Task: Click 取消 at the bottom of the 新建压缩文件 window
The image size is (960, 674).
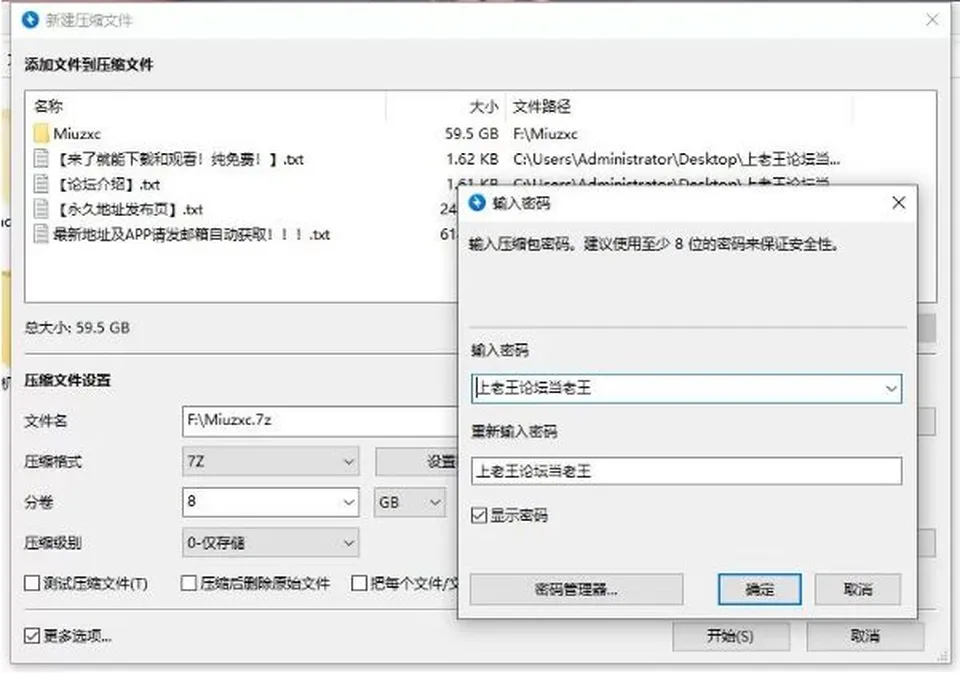Action: click(865, 636)
